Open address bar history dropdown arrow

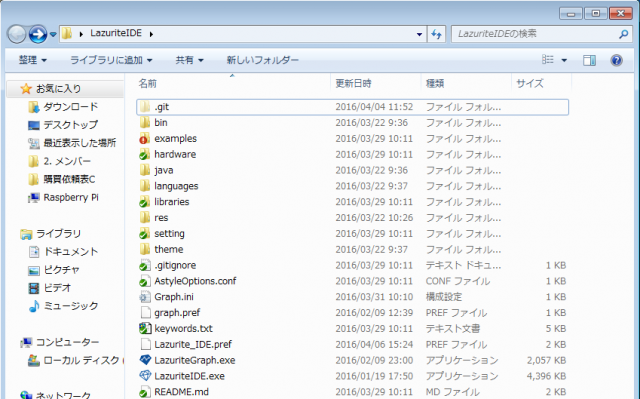pyautogui.click(x=419, y=34)
